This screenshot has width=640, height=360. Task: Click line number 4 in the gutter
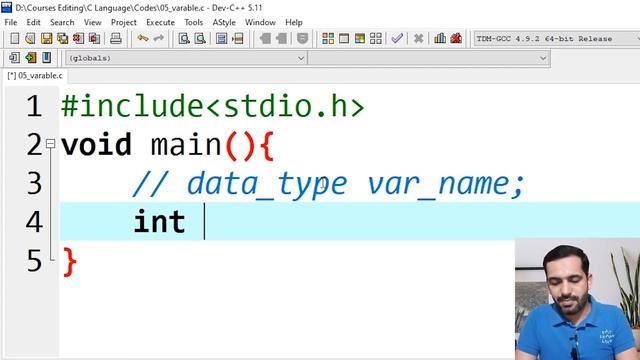click(x=34, y=222)
